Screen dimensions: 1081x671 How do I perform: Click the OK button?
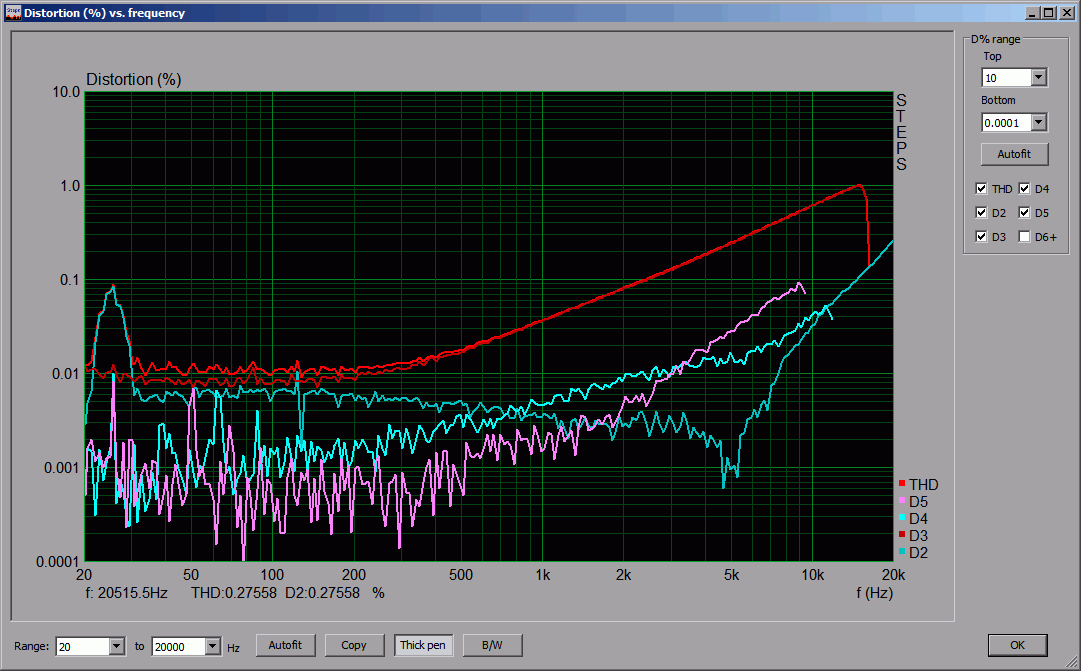(x=1018, y=645)
